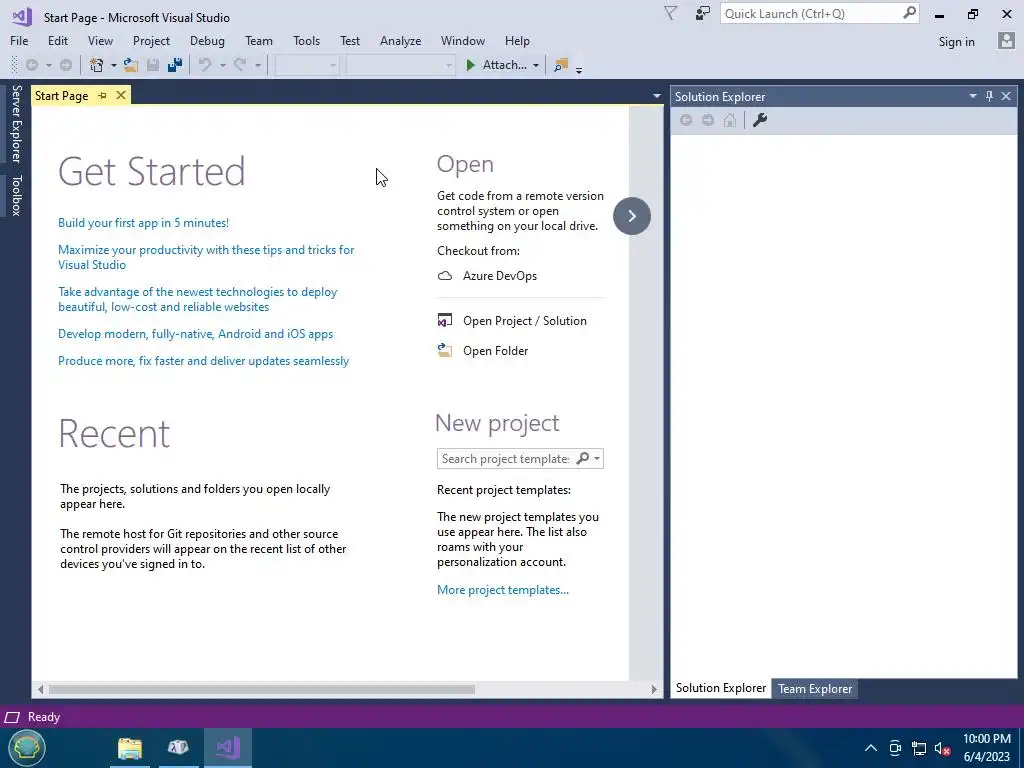Click the volume muted tray icon

[x=942, y=748]
